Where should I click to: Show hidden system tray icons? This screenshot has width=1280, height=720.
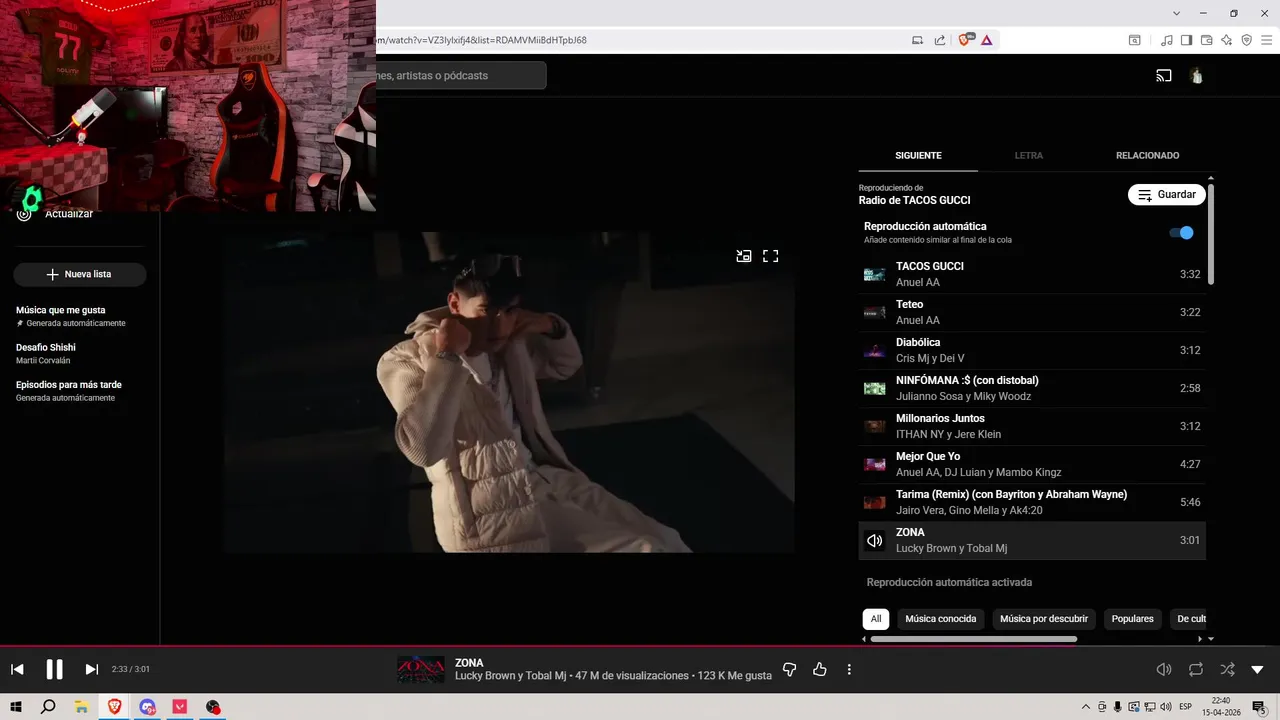point(1086,707)
